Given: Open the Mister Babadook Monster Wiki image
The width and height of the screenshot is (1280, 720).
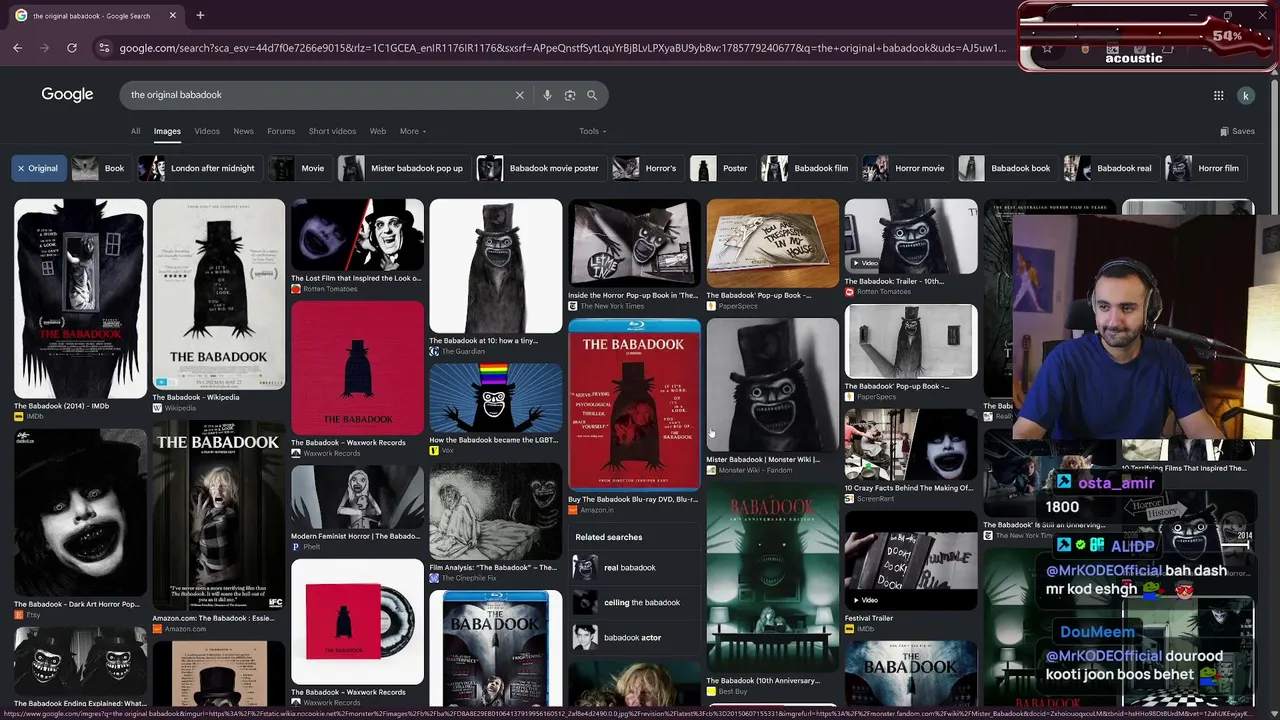Looking at the screenshot, I should 773,385.
